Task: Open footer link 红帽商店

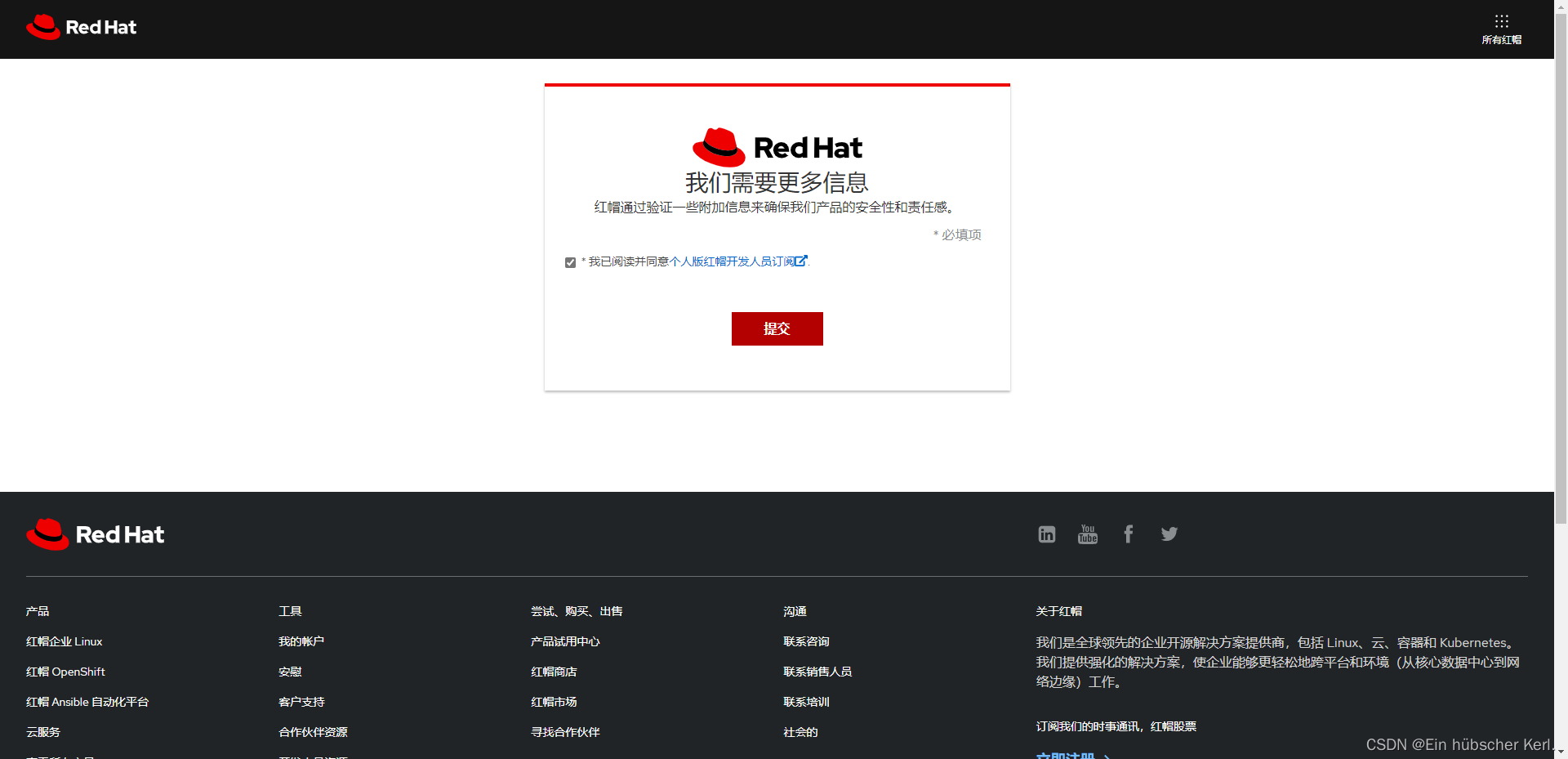Action: [554, 672]
